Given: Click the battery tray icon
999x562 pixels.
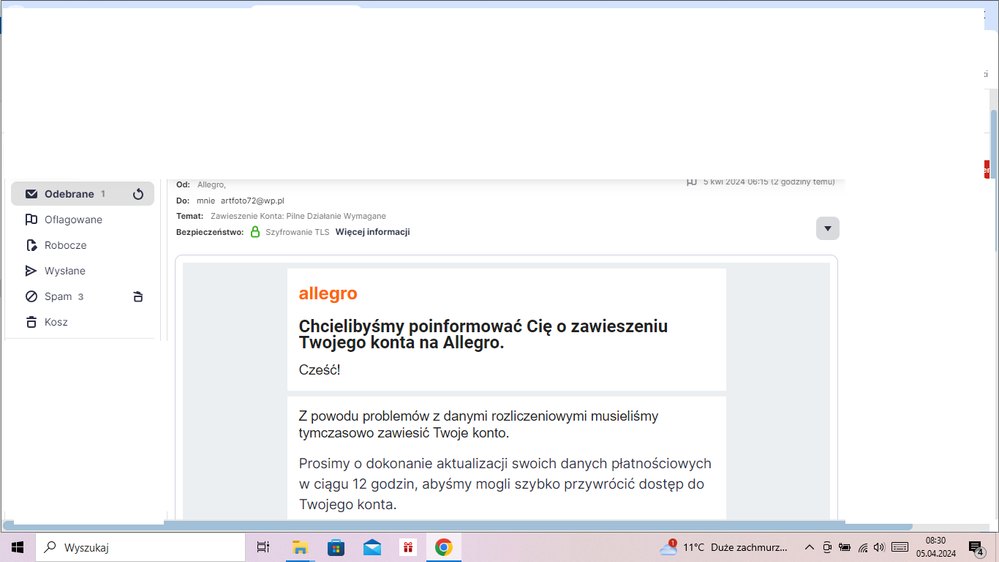Looking at the screenshot, I should pyautogui.click(x=845, y=547).
